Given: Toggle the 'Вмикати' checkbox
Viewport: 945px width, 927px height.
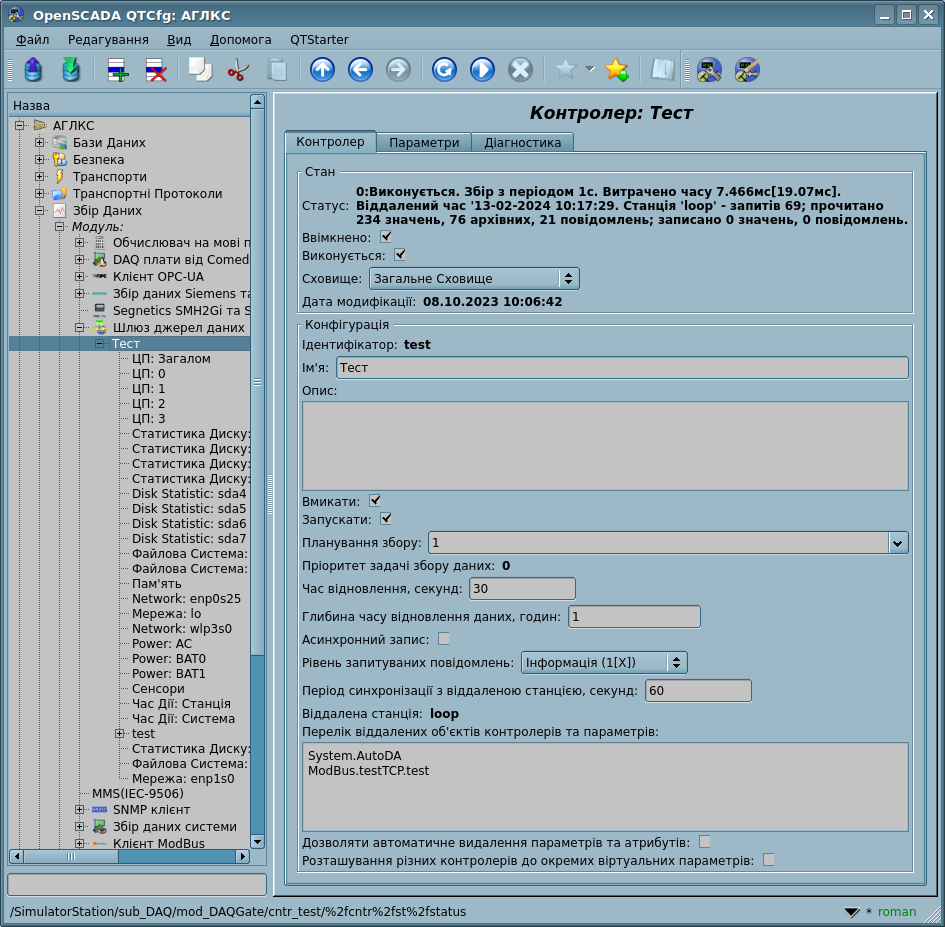Looking at the screenshot, I should pos(375,500).
